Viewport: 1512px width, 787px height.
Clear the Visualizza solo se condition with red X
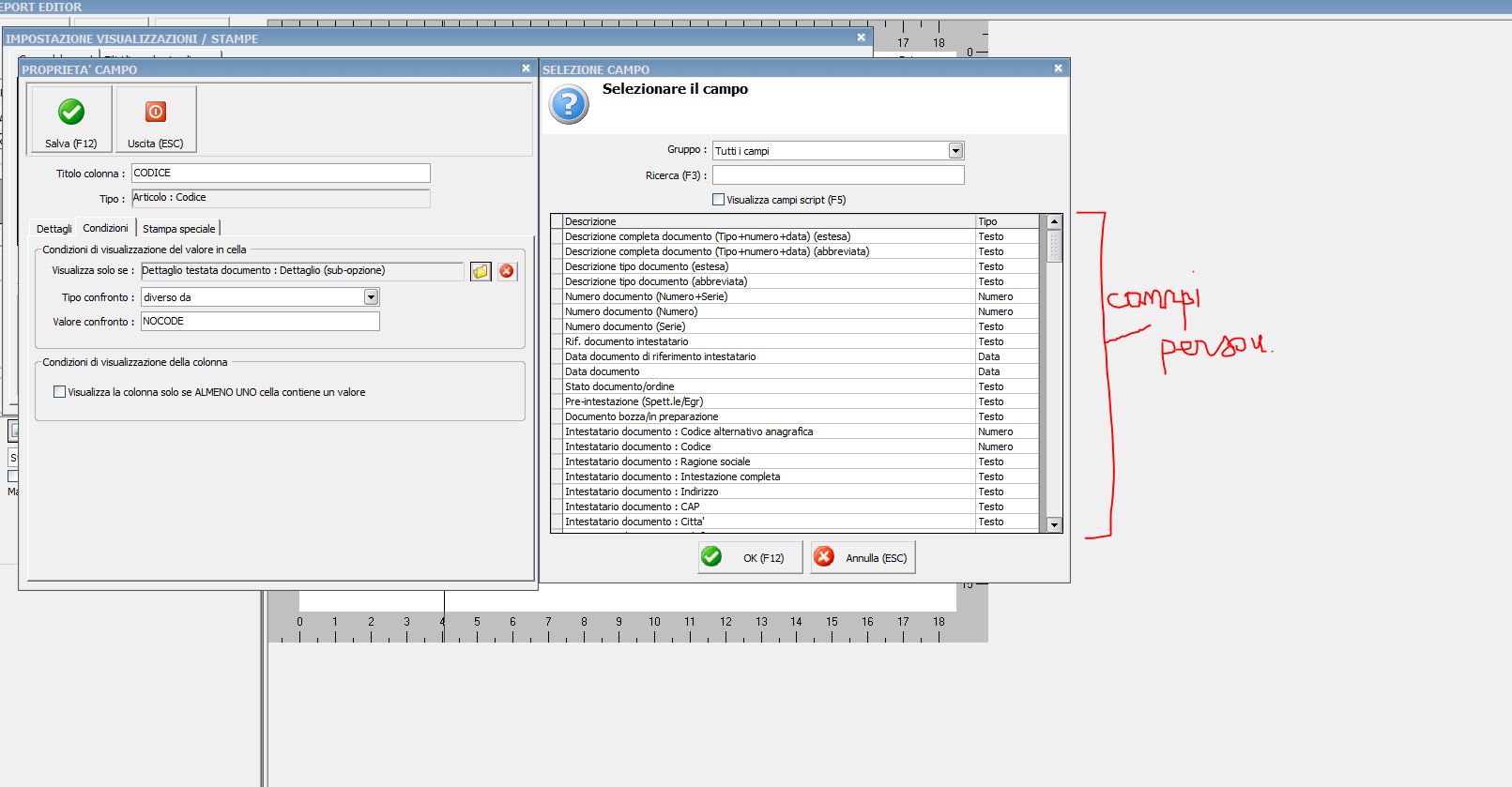pyautogui.click(x=507, y=271)
